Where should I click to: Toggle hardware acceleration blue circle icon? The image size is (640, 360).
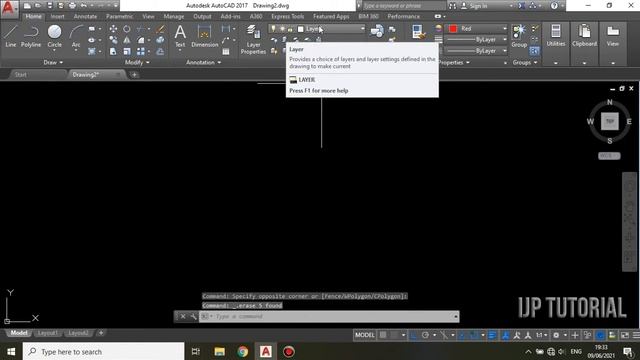point(600,335)
